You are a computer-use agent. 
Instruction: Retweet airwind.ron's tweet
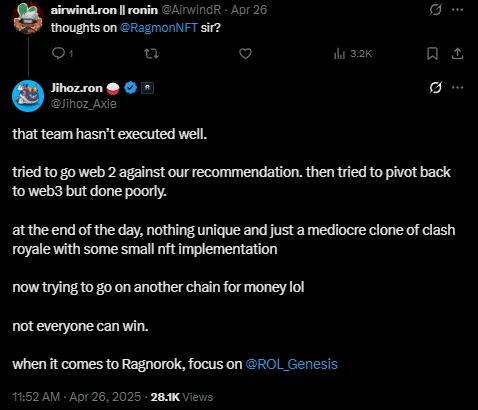pos(151,53)
